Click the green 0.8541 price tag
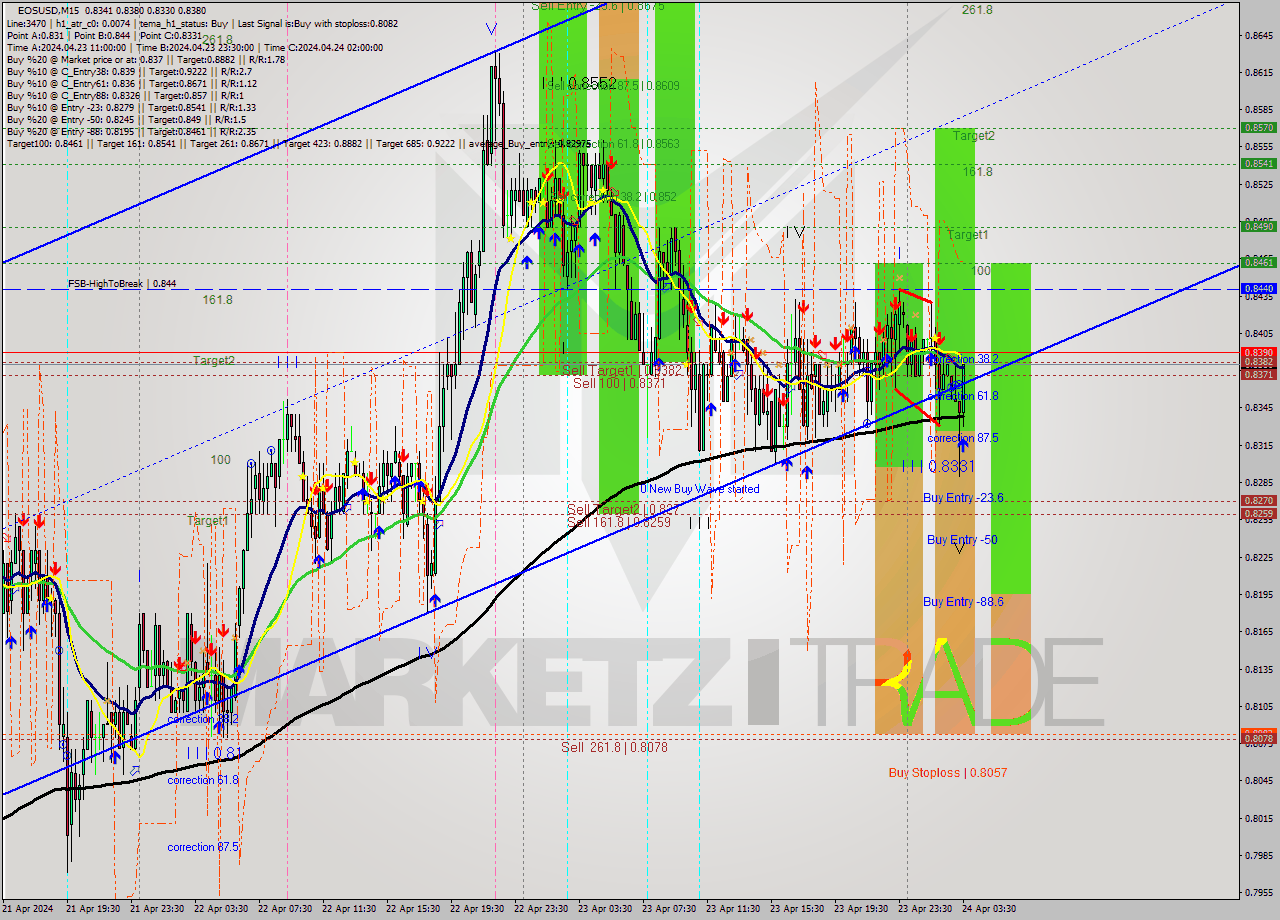This screenshot has width=1280, height=920. (x=1258, y=163)
